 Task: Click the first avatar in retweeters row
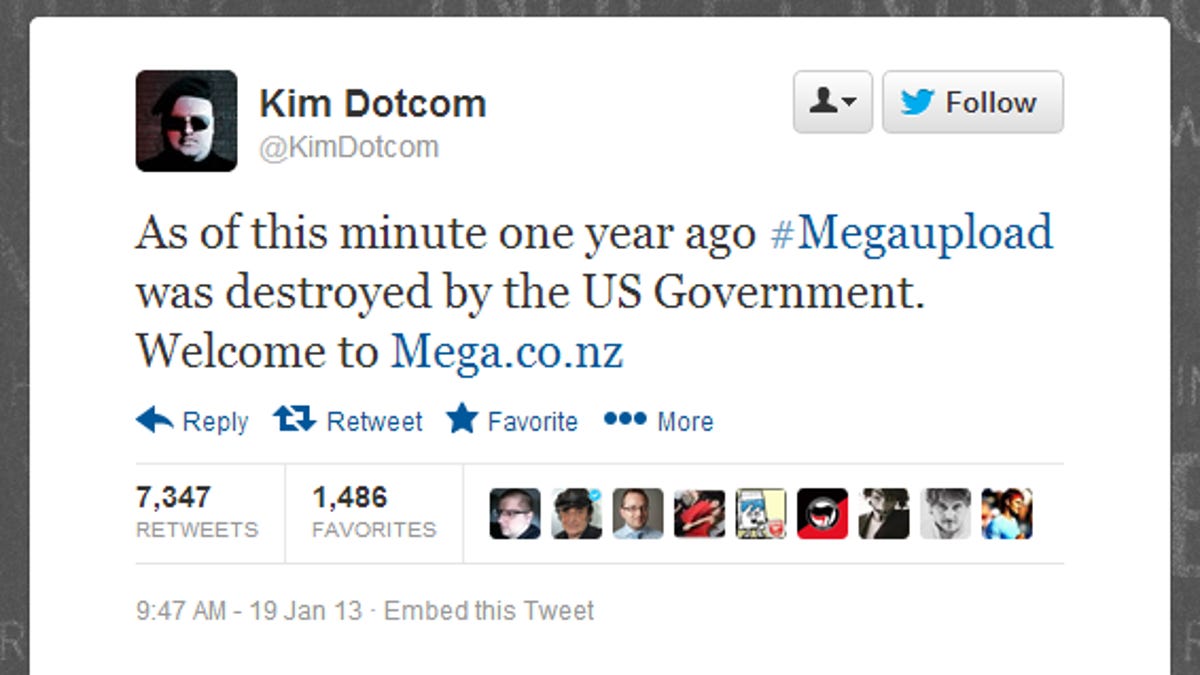pyautogui.click(x=515, y=514)
